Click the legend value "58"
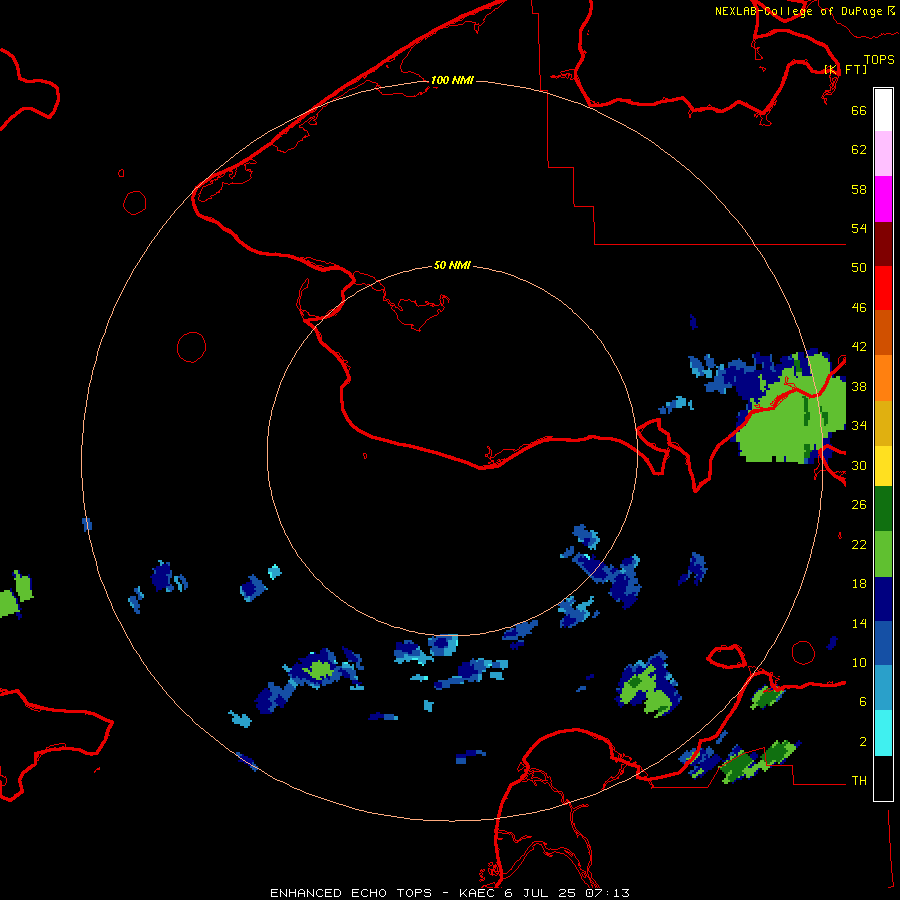This screenshot has height=900, width=900. pyautogui.click(x=859, y=189)
